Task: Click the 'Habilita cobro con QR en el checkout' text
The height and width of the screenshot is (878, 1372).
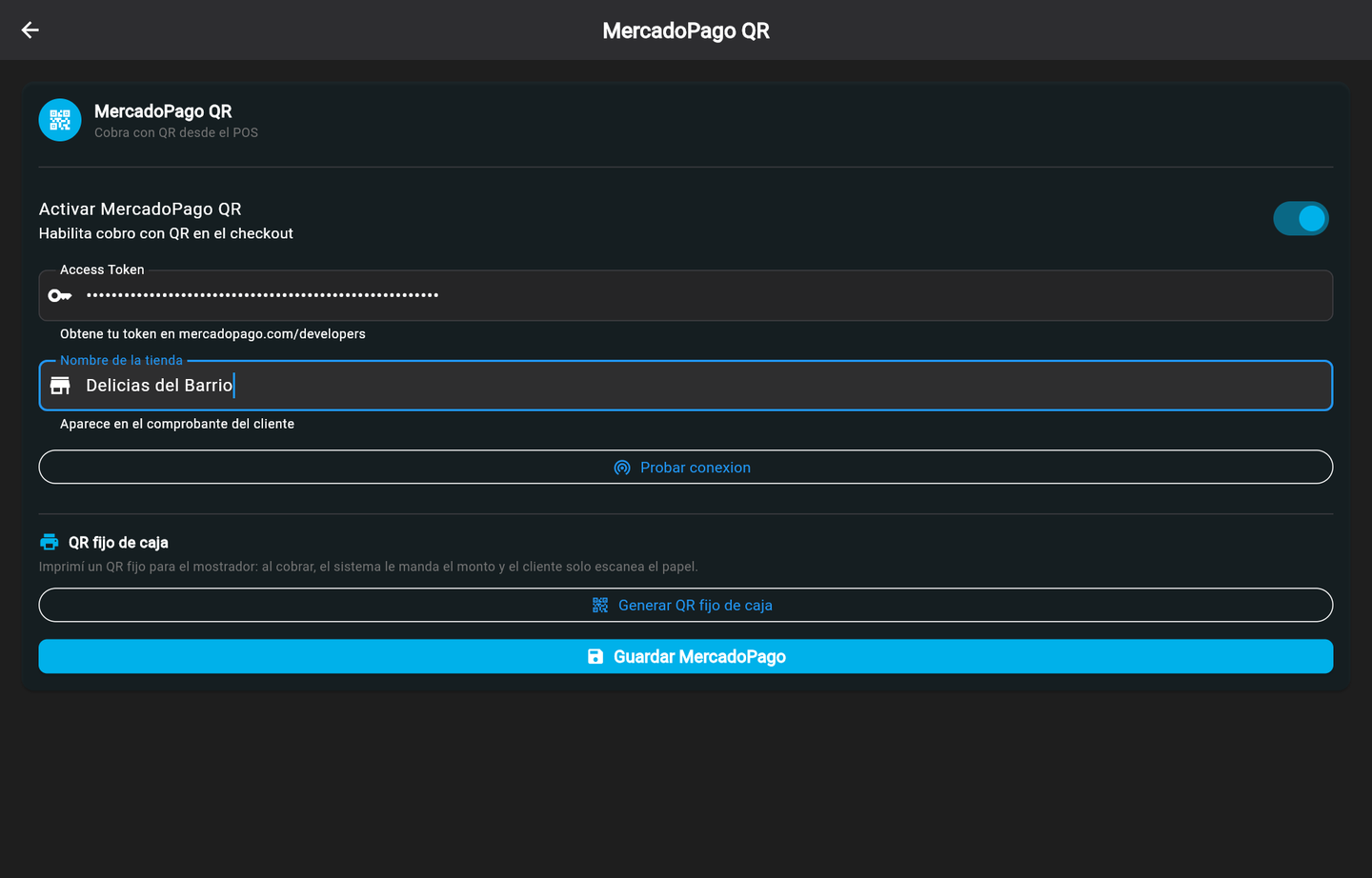Action: (166, 233)
